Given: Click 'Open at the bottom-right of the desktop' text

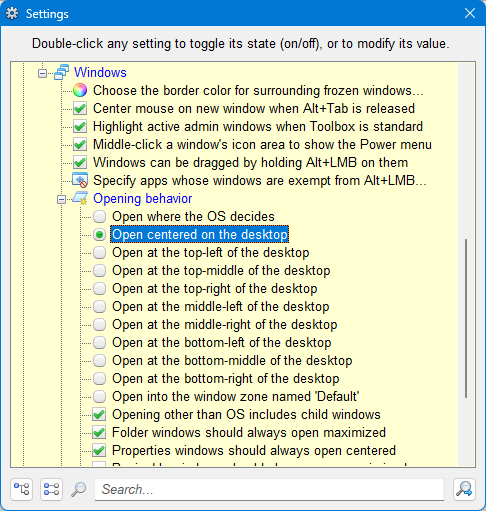Looking at the screenshot, I should (x=226, y=378).
